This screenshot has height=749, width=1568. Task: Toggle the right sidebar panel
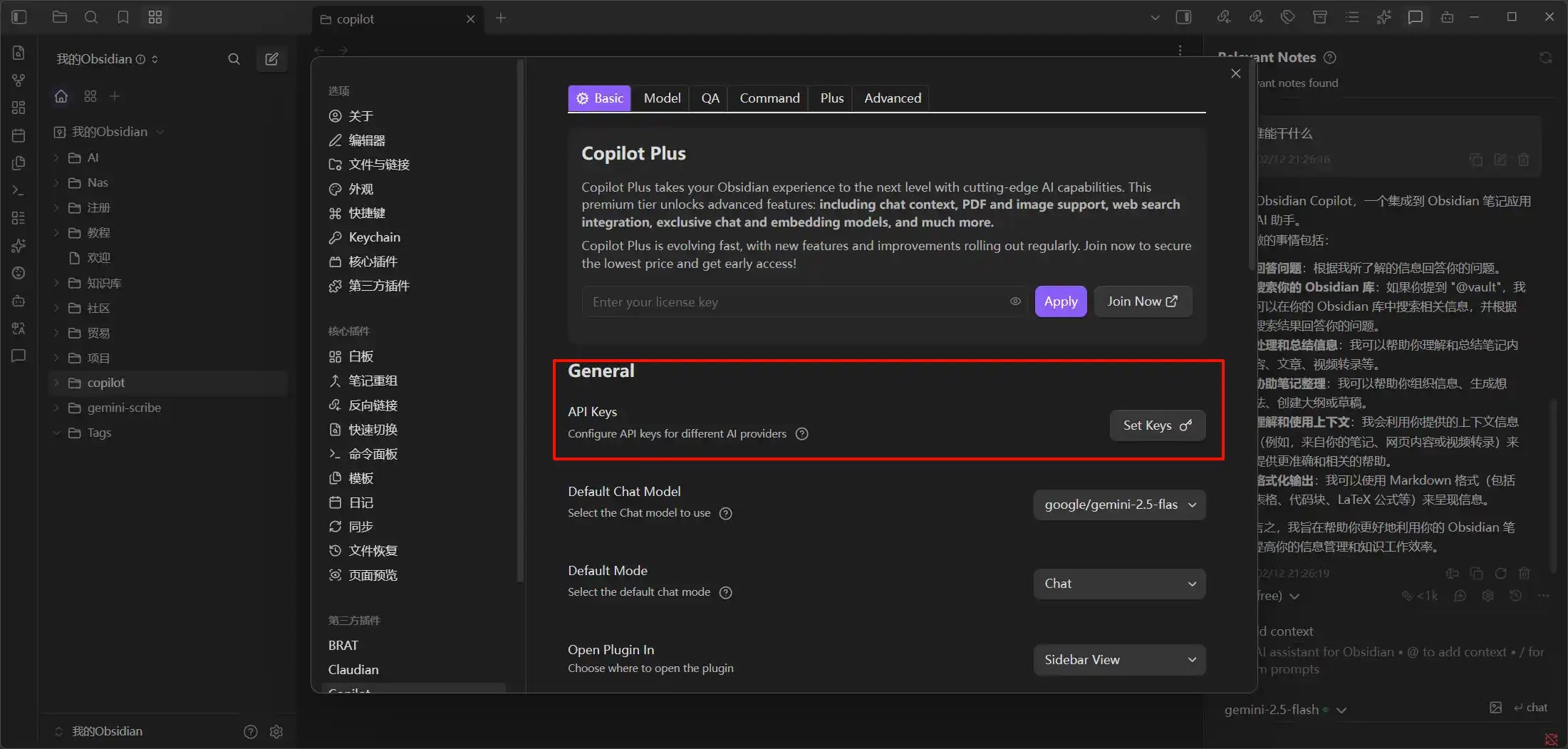click(x=1183, y=17)
